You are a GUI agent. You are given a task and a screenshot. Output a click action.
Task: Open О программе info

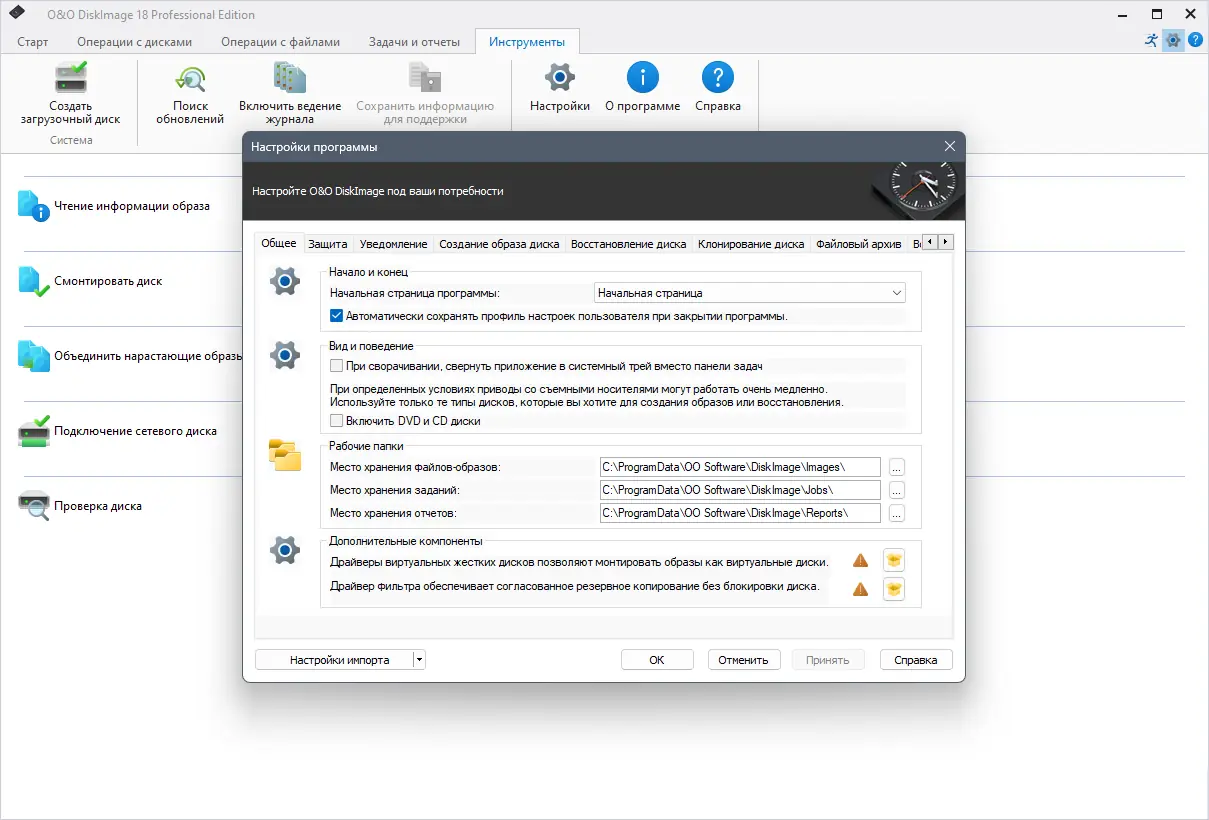click(642, 88)
